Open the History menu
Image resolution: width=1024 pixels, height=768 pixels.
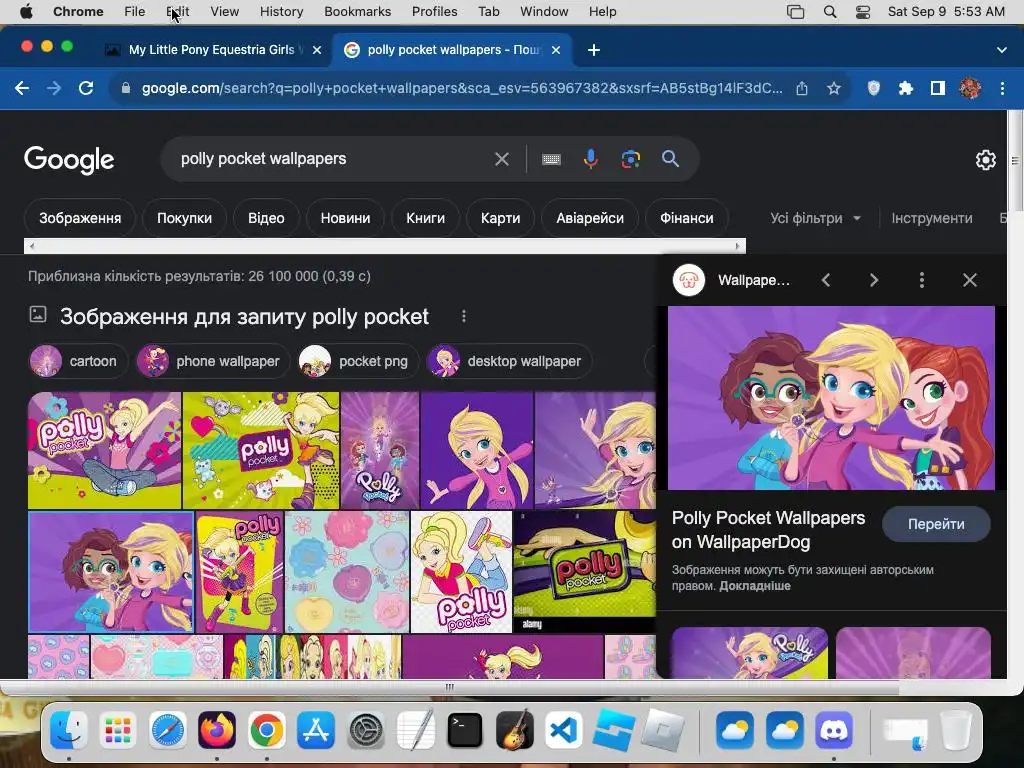(x=281, y=12)
